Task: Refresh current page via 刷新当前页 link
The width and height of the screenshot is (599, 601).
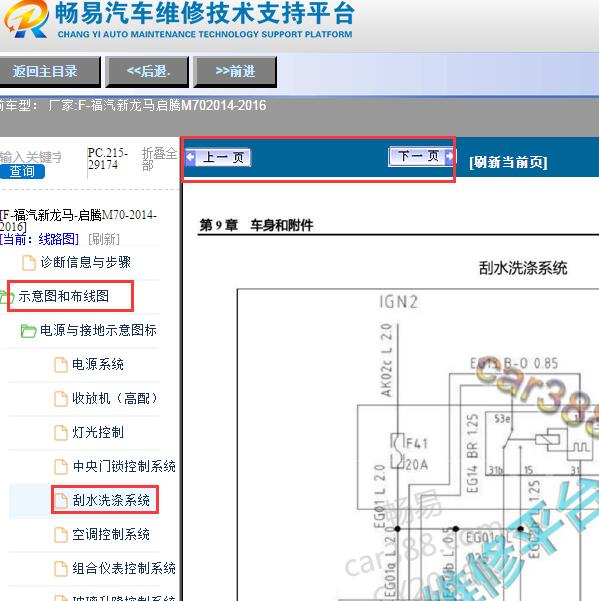Action: (x=508, y=162)
